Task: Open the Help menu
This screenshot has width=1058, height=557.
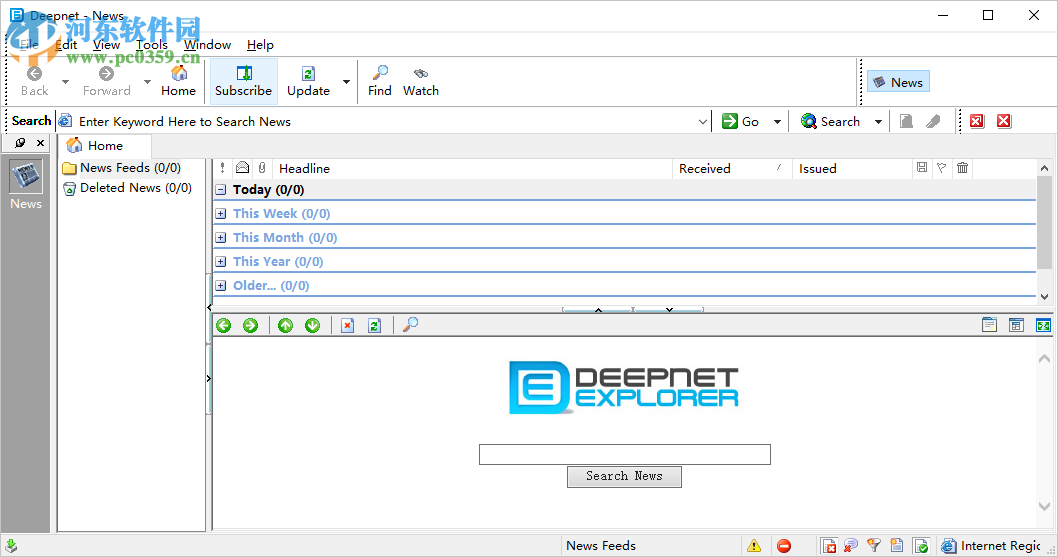Action: tap(260, 45)
